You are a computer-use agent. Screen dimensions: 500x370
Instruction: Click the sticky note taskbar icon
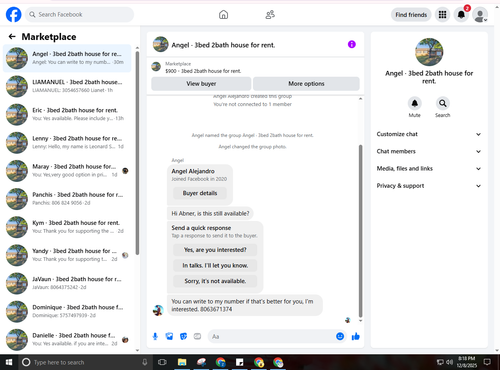(x=240, y=362)
